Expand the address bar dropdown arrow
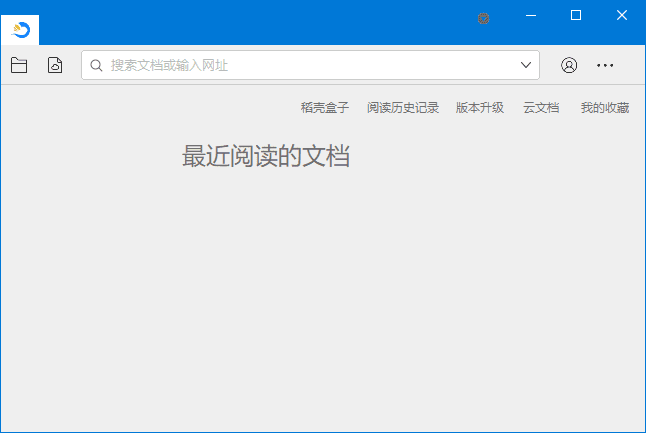The height and width of the screenshot is (433, 646). [526, 65]
